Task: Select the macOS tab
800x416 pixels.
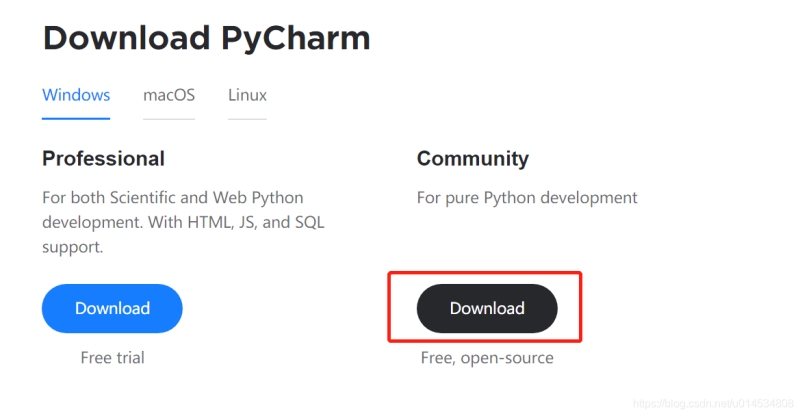Action: pyautogui.click(x=169, y=96)
